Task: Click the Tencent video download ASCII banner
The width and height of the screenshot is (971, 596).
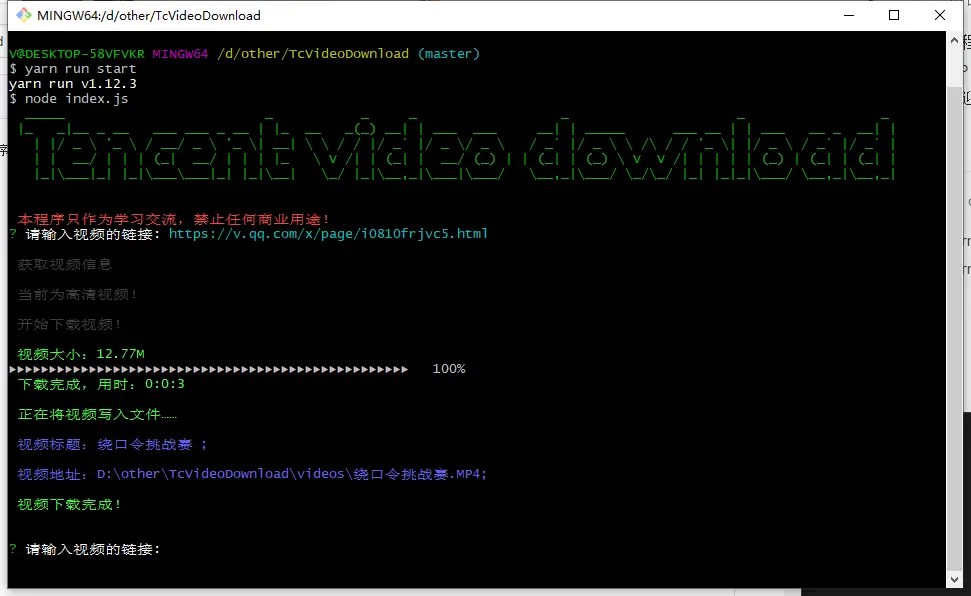Action: click(456, 147)
